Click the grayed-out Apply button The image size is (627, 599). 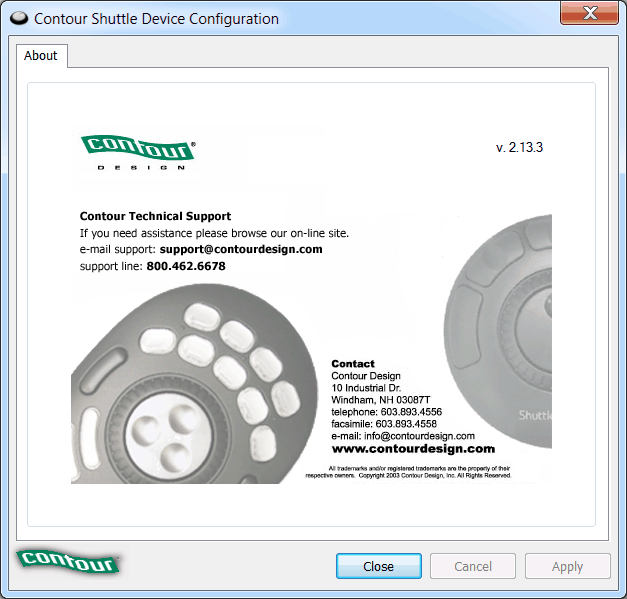coord(568,566)
